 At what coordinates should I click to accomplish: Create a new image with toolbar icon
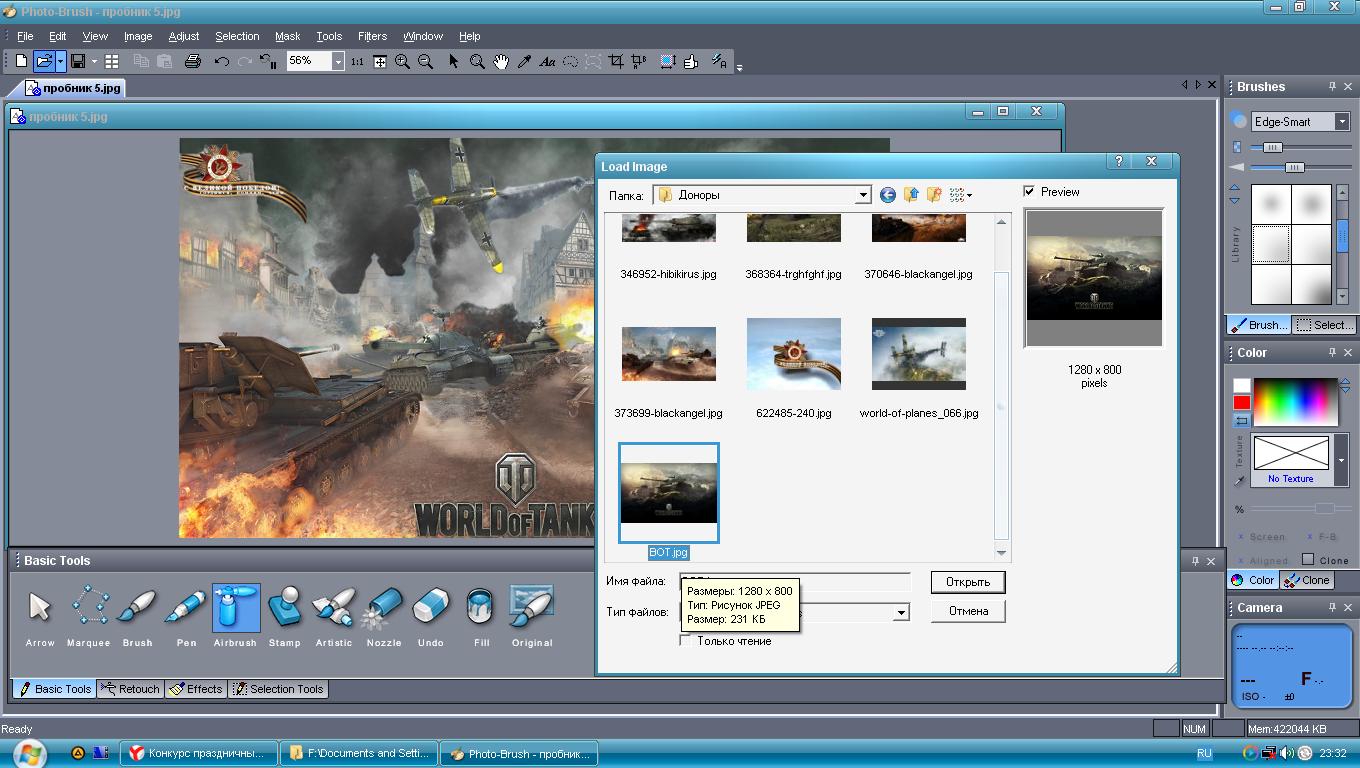pyautogui.click(x=21, y=62)
